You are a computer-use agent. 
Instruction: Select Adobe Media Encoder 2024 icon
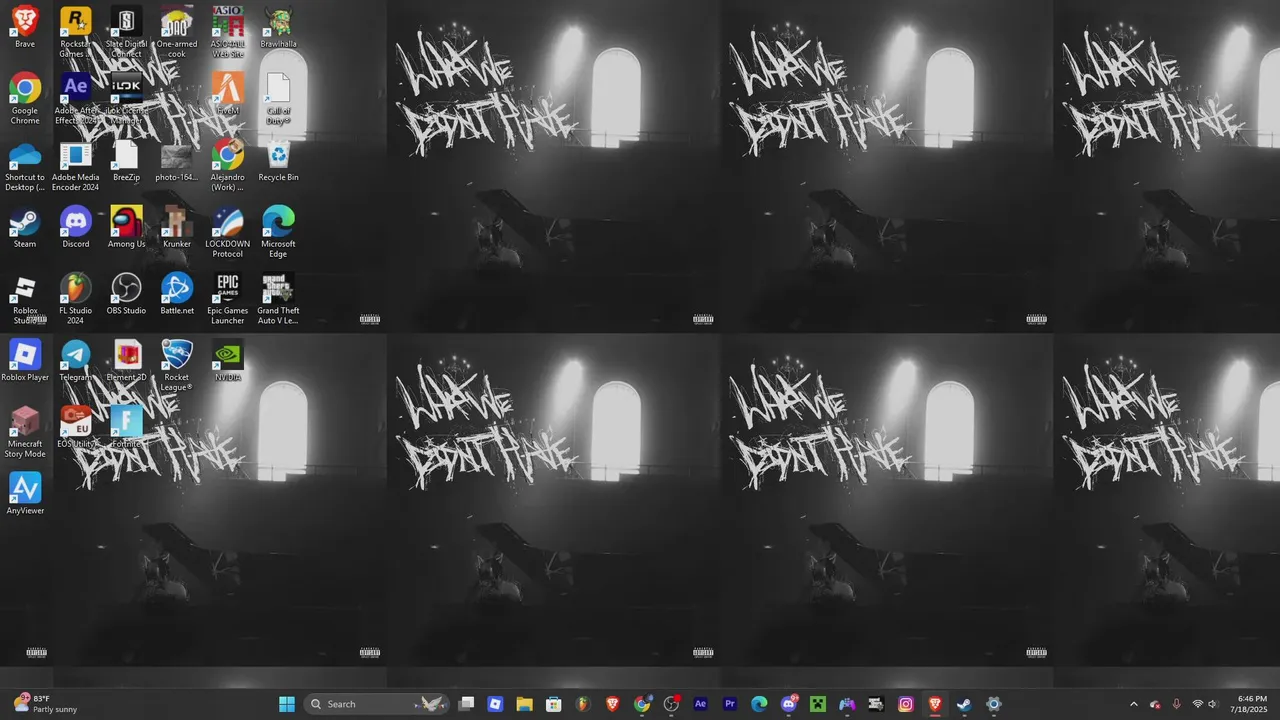[x=76, y=165]
